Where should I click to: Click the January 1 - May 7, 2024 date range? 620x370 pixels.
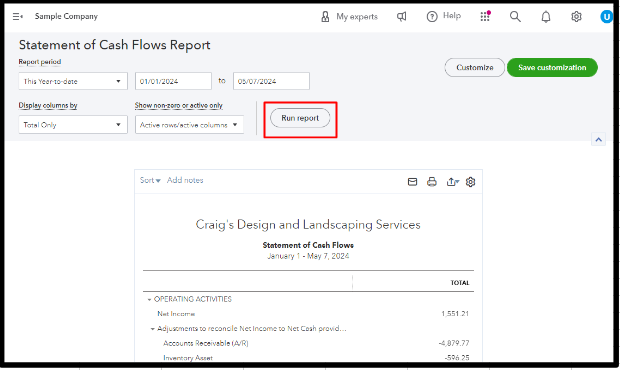308,256
